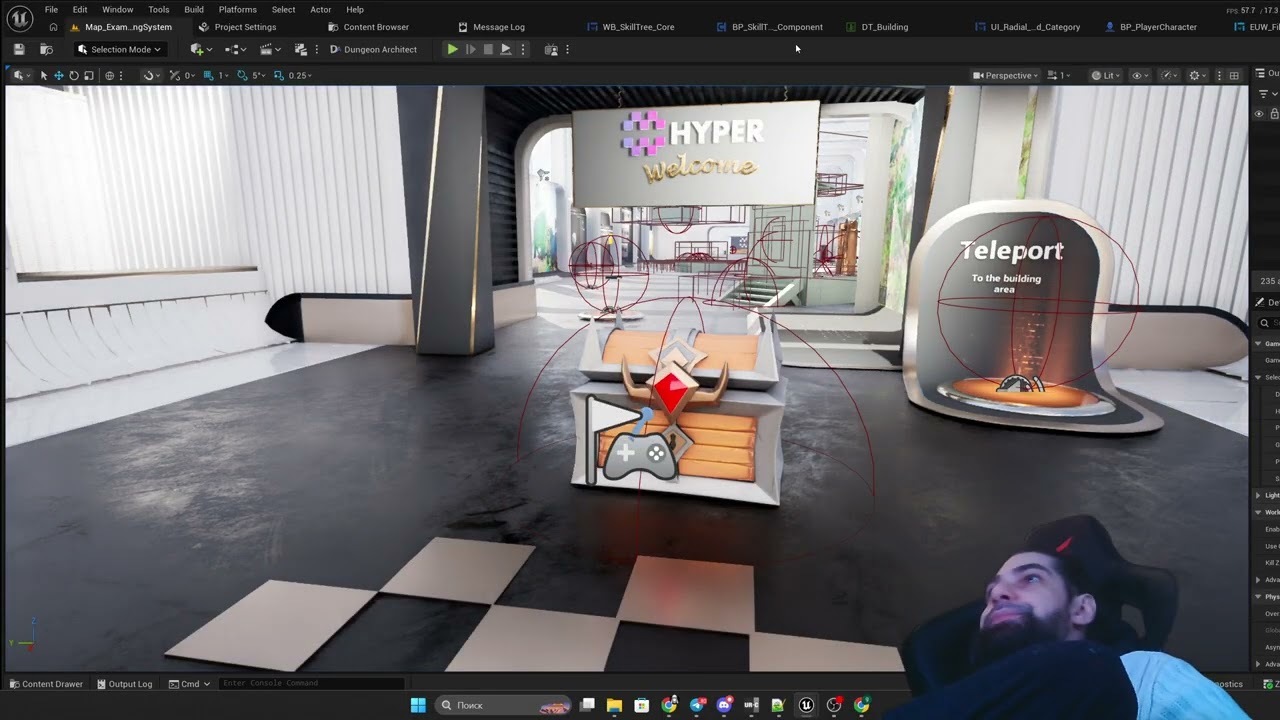
Task: Open Unreal Engine from the taskbar
Action: (x=806, y=705)
